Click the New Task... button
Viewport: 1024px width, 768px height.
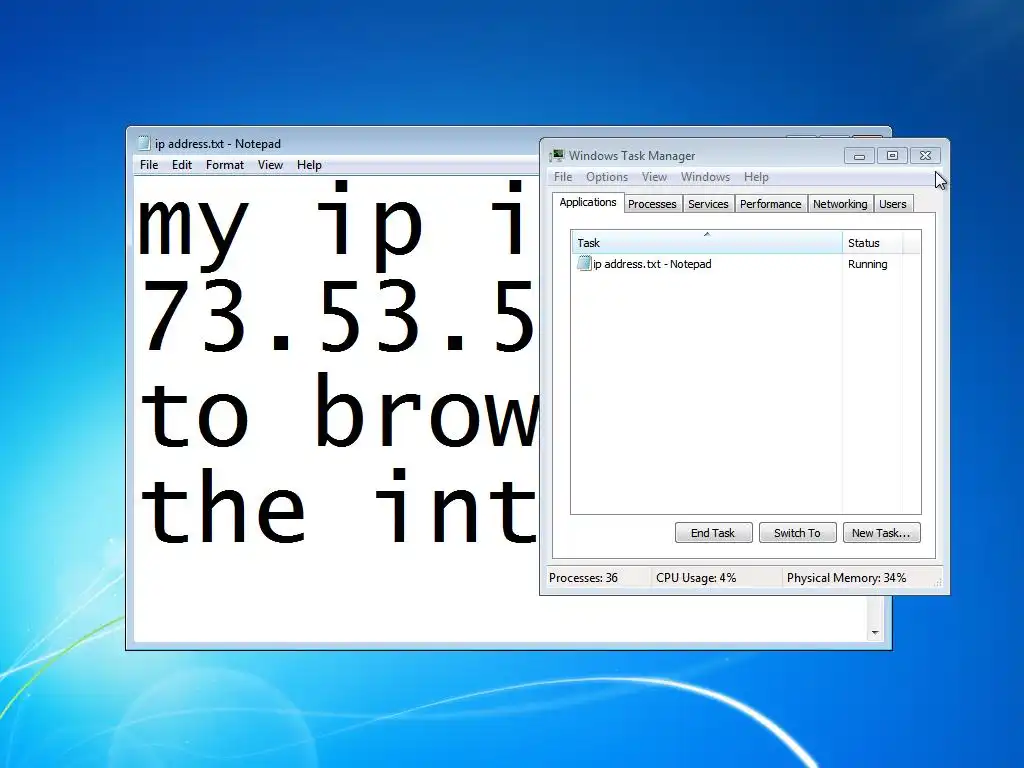pyautogui.click(x=881, y=533)
